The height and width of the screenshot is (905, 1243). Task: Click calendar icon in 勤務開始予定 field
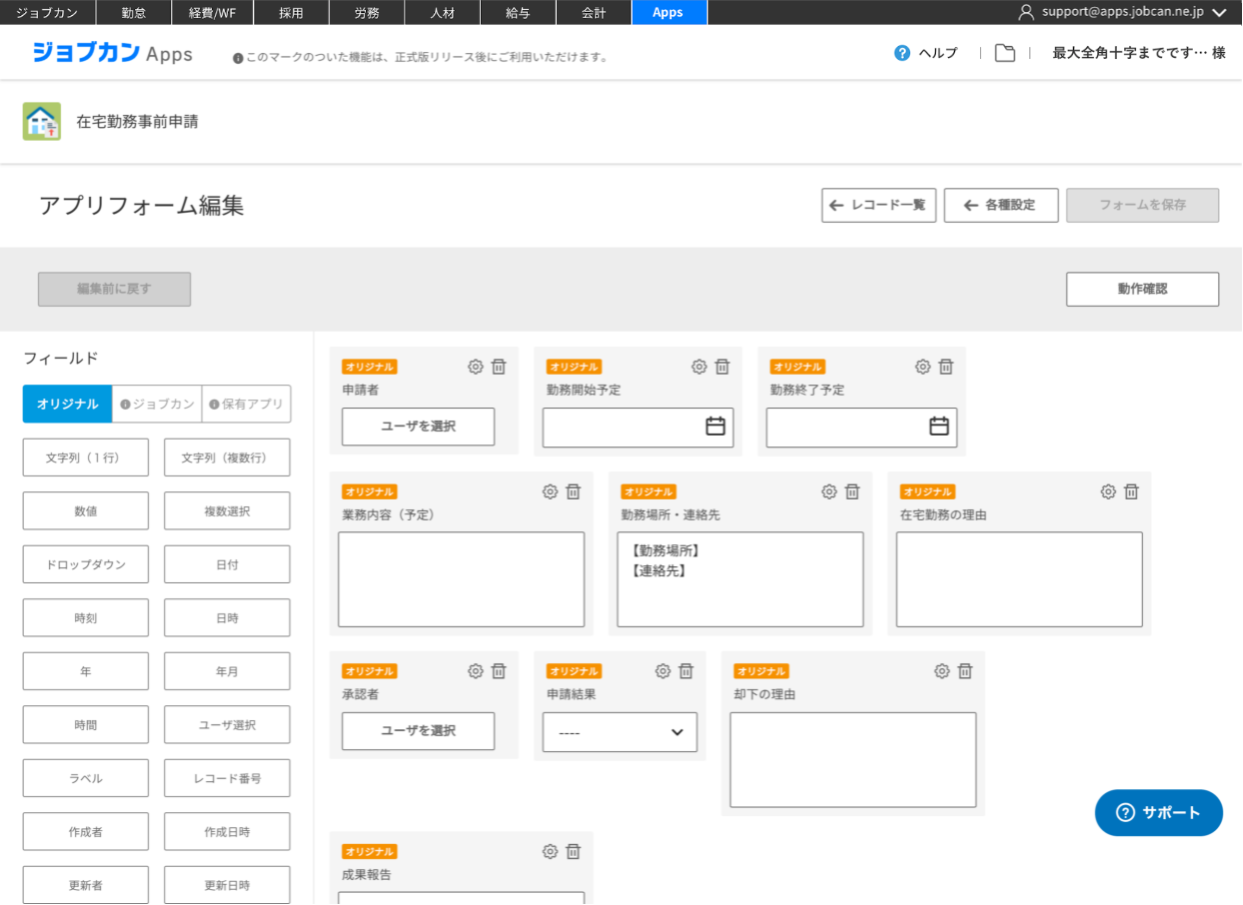point(715,427)
